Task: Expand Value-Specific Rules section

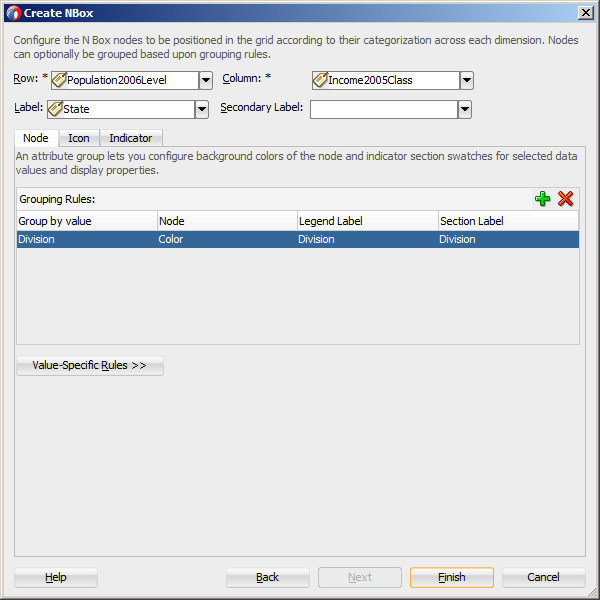Action: (x=90, y=365)
